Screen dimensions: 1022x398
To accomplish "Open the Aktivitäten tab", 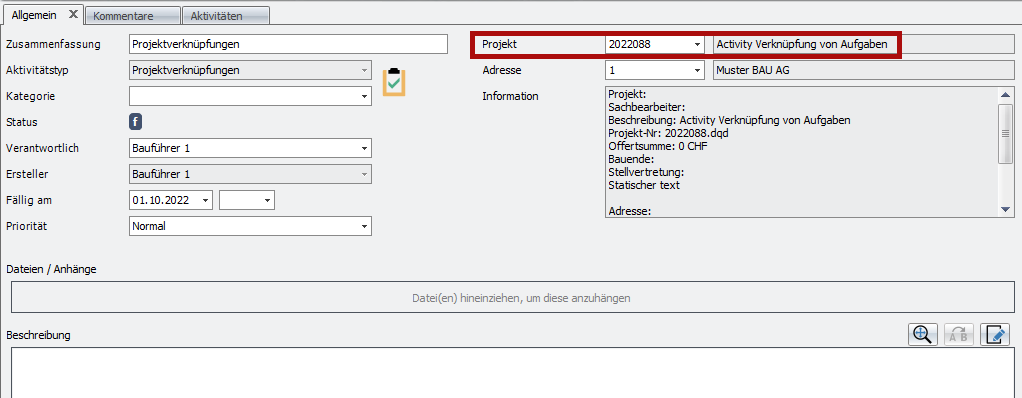I will pyautogui.click(x=226, y=16).
